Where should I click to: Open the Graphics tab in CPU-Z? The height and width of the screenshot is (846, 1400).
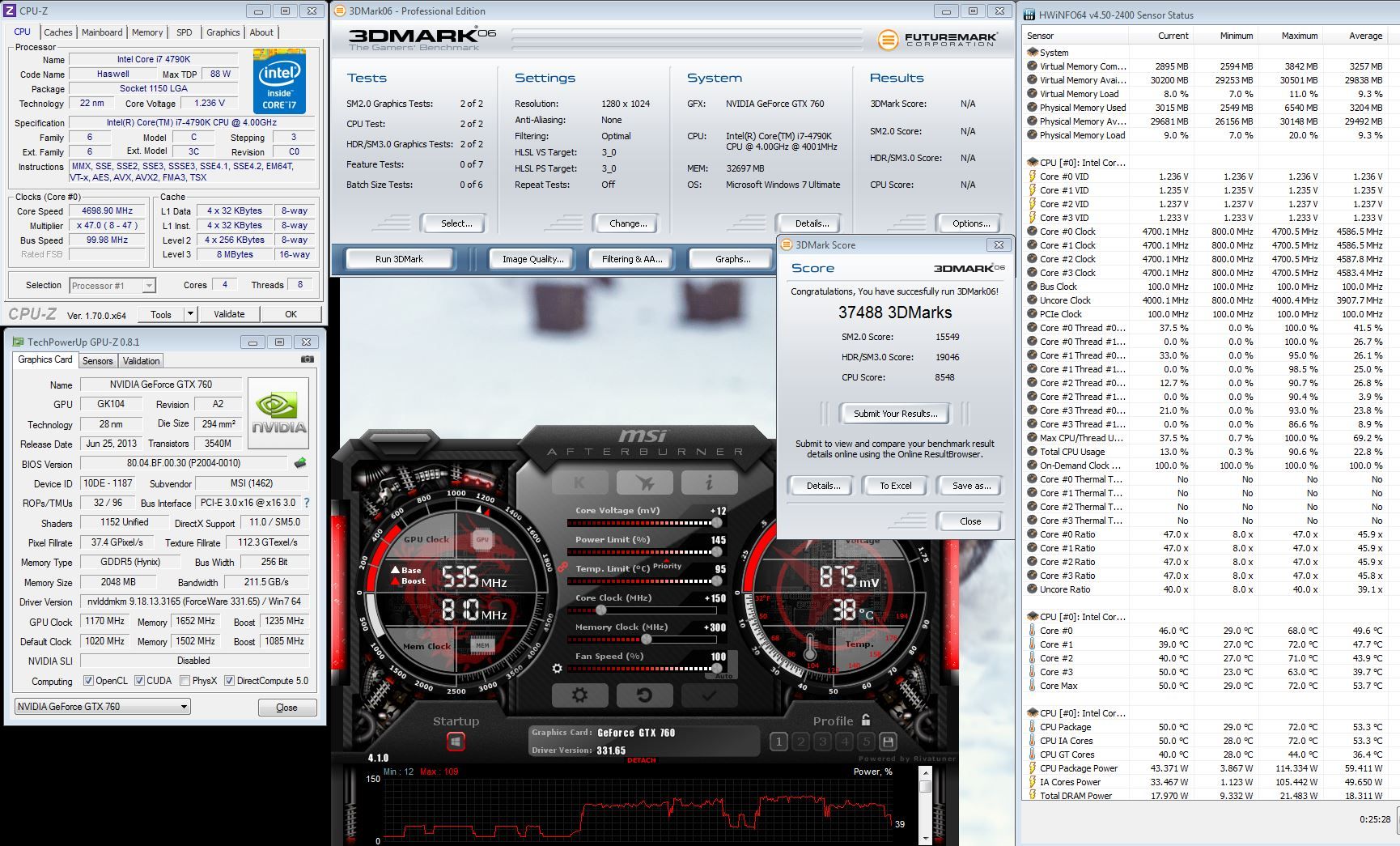click(223, 32)
